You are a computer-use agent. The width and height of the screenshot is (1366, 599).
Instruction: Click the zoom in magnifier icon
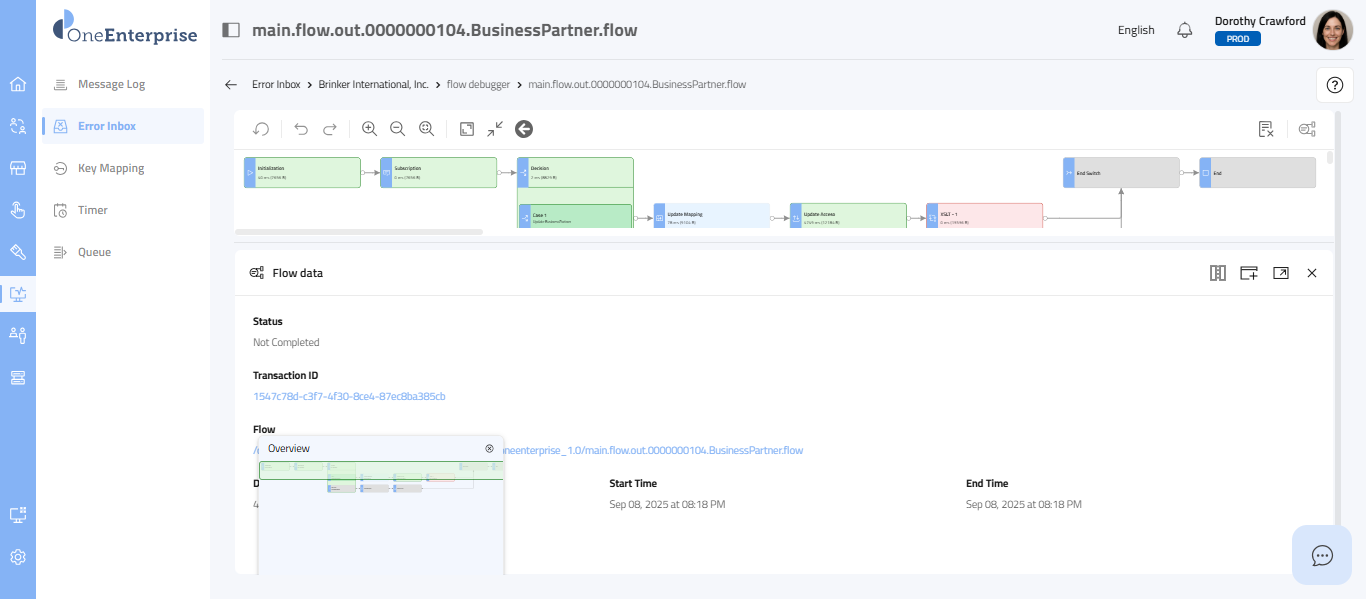click(x=369, y=129)
